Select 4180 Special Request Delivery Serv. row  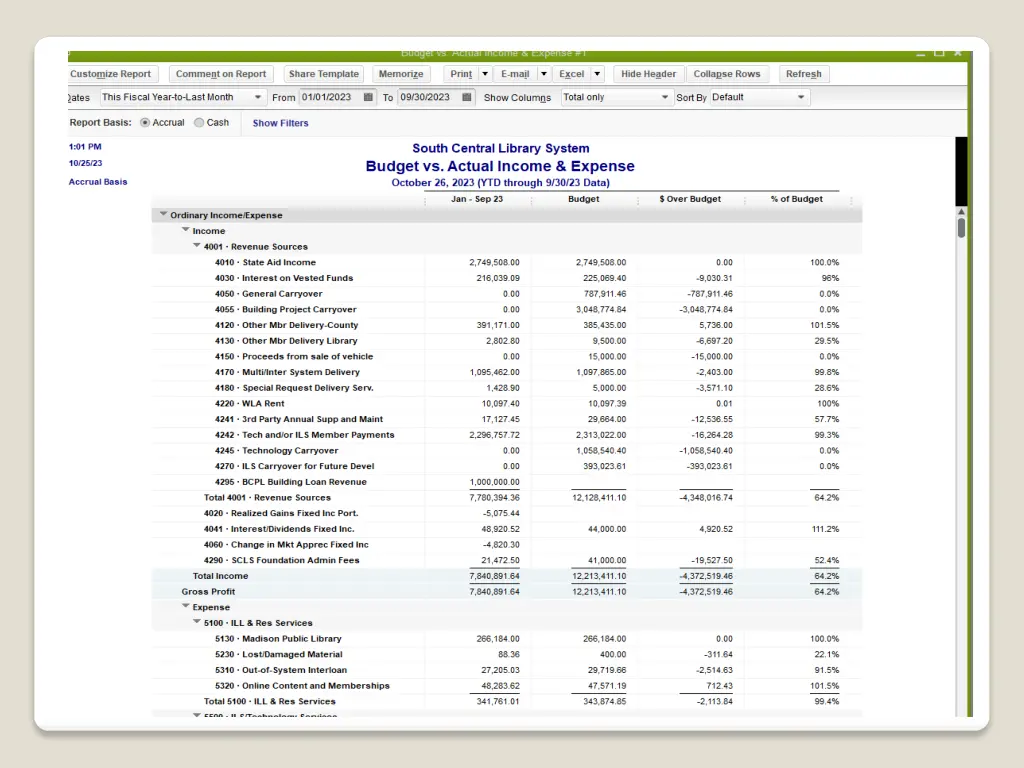click(507, 387)
